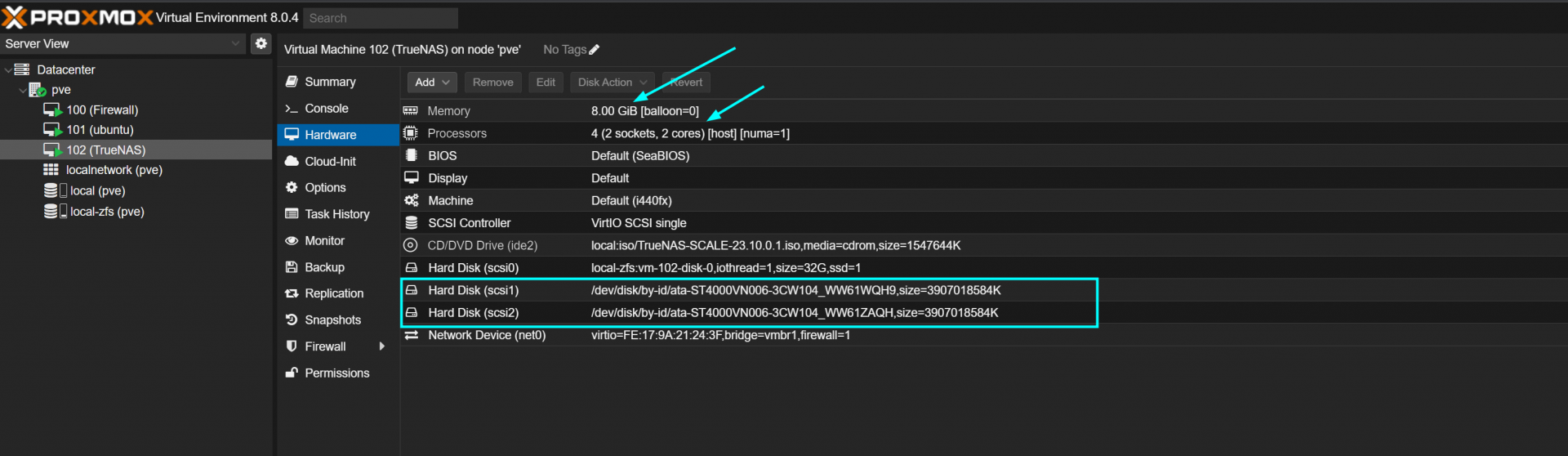
Task: Click the 102 (TrueNAS) VM monitor icon
Action: 52,150
